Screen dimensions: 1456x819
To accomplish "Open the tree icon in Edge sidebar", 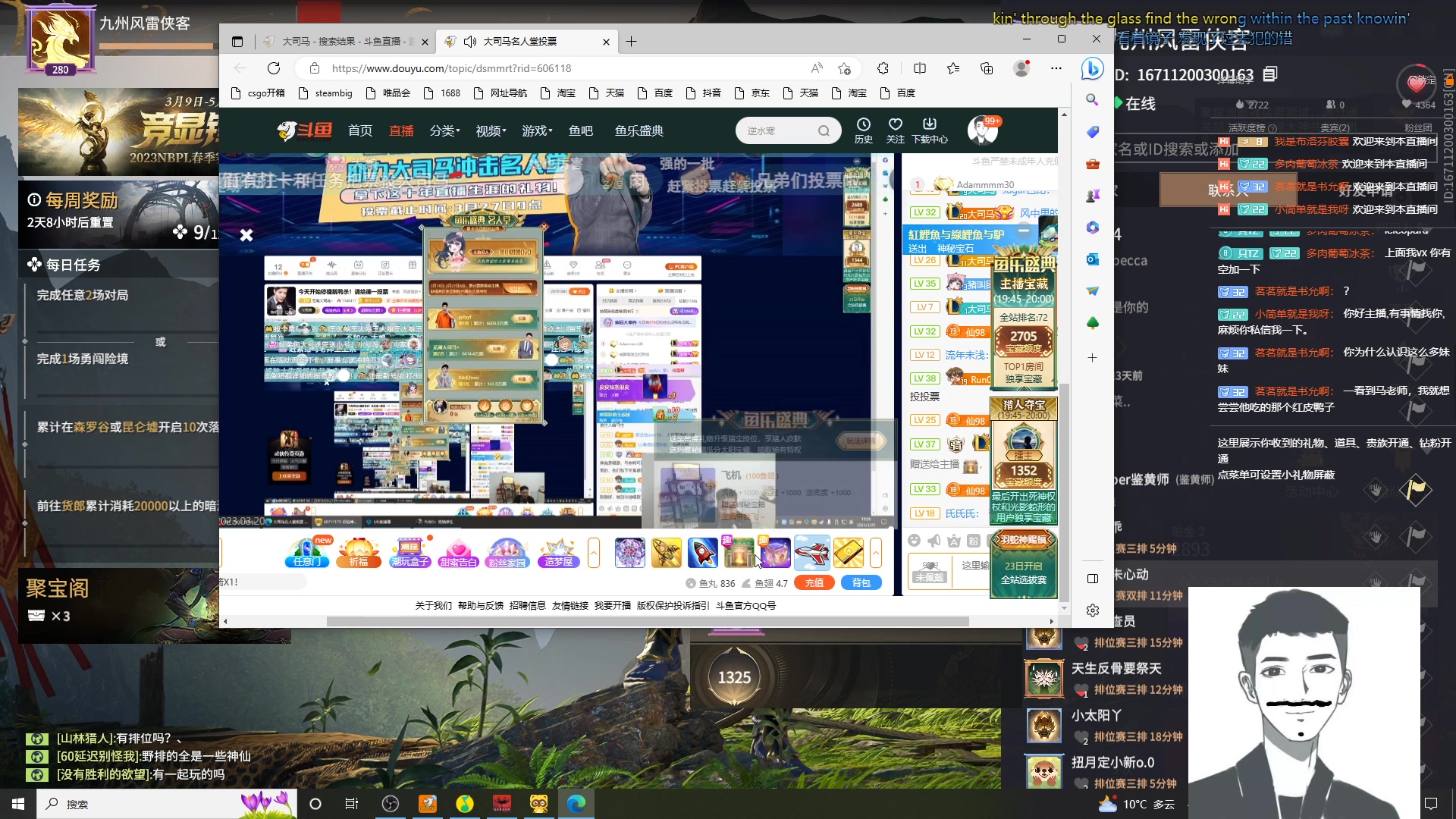I will click(x=1092, y=323).
